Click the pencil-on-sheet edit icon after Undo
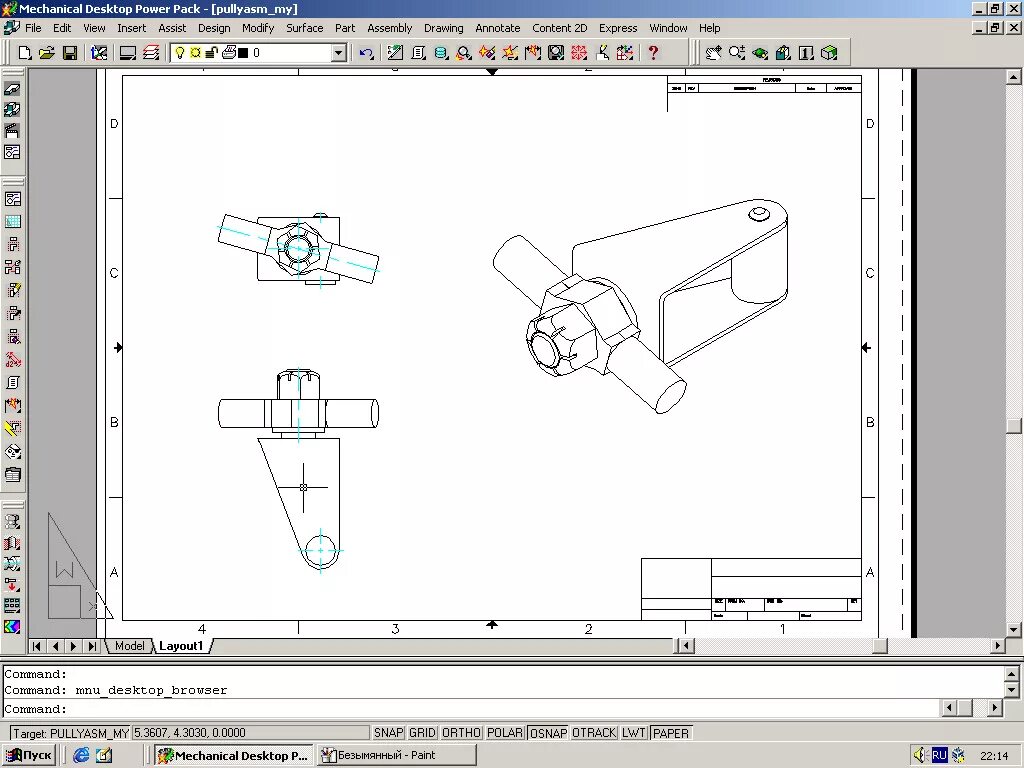The width and height of the screenshot is (1024, 768). tap(394, 53)
